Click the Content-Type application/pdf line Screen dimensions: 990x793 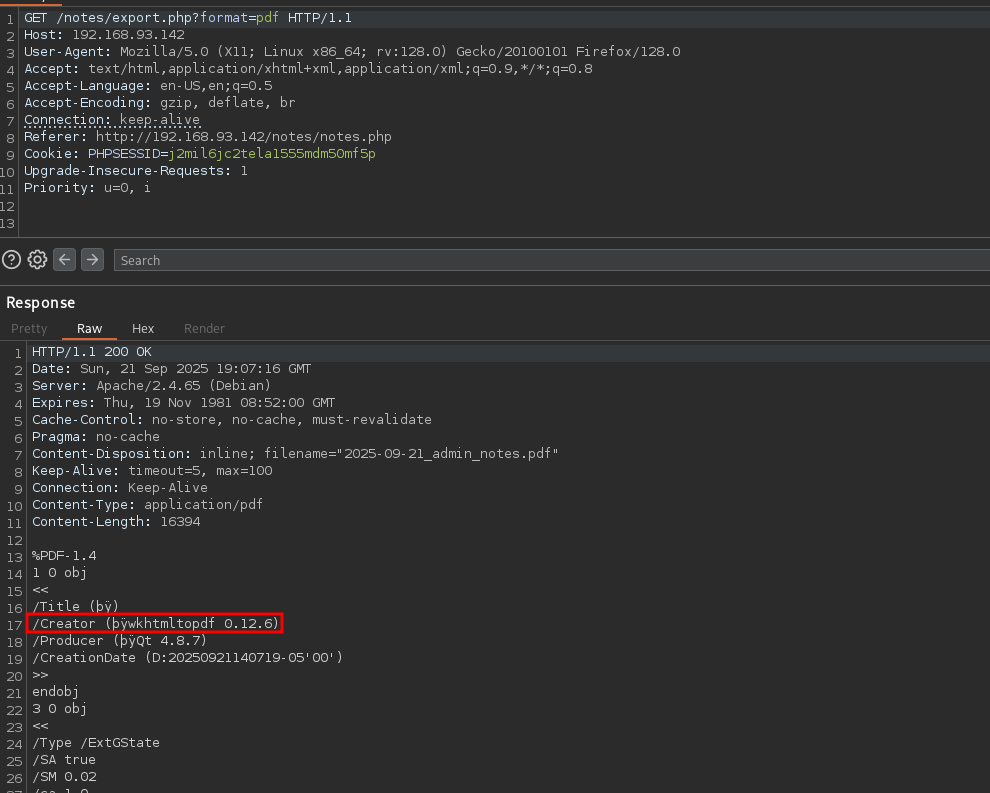tap(147, 505)
